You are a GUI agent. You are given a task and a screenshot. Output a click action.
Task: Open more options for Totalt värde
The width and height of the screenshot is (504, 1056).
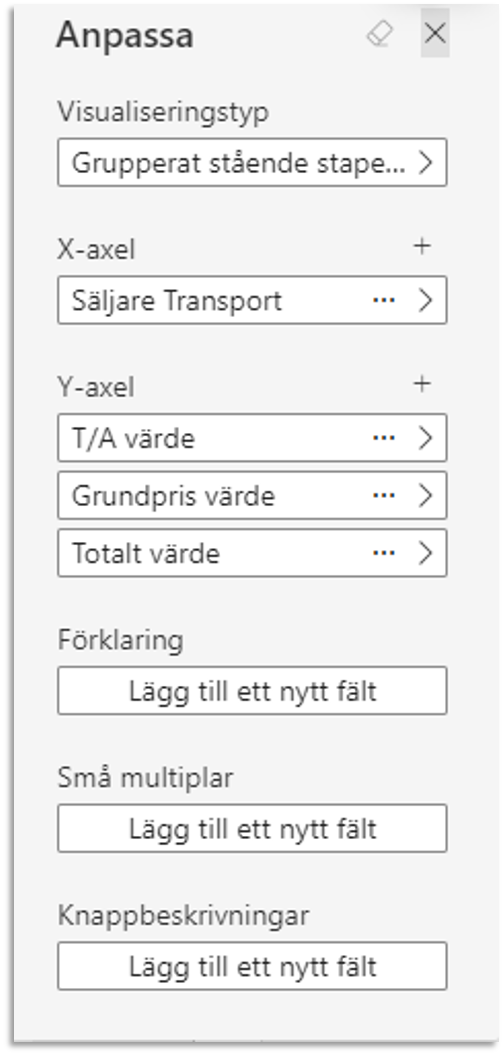pyautogui.click(x=384, y=553)
